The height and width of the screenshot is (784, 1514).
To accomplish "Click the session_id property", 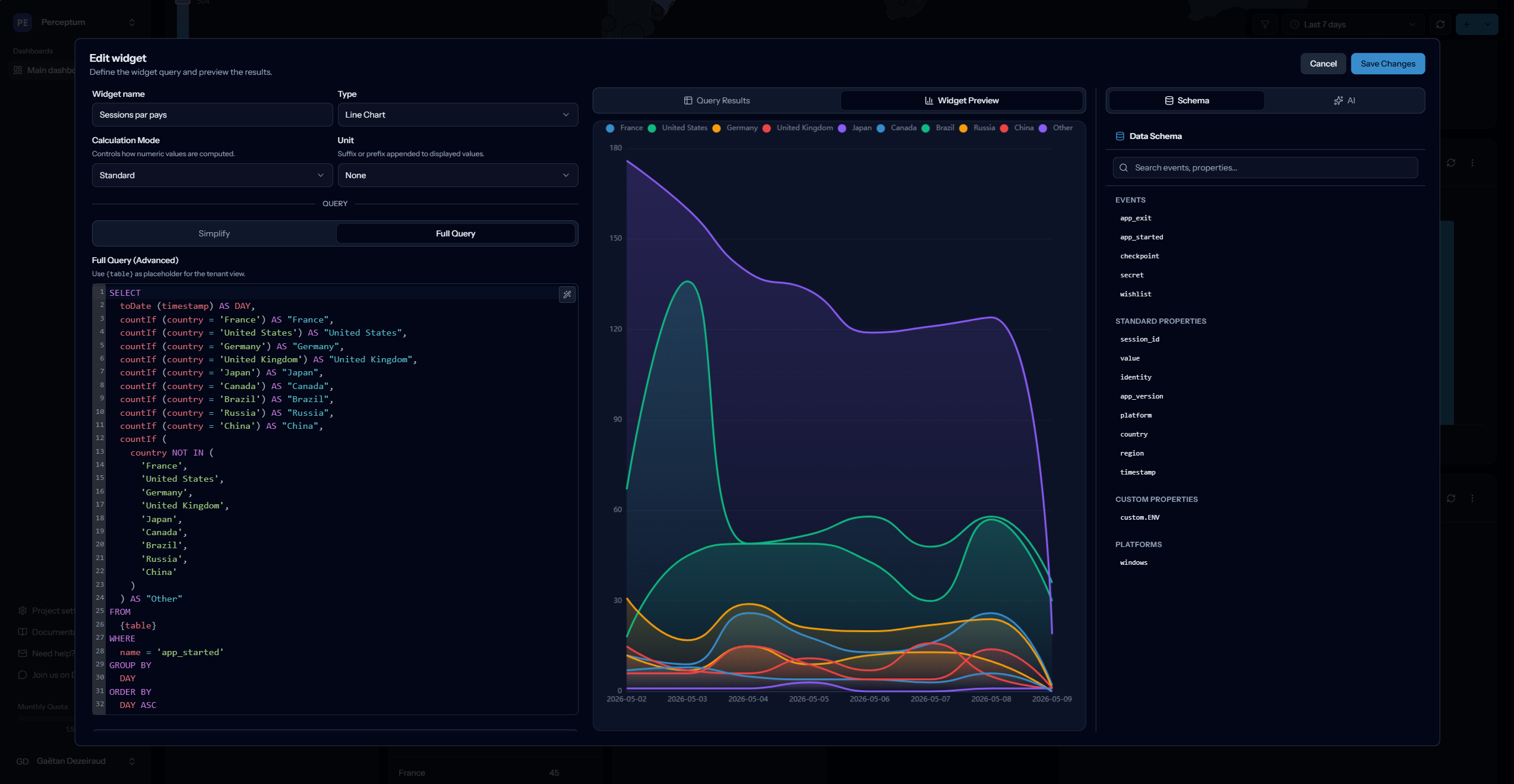I will [1139, 339].
